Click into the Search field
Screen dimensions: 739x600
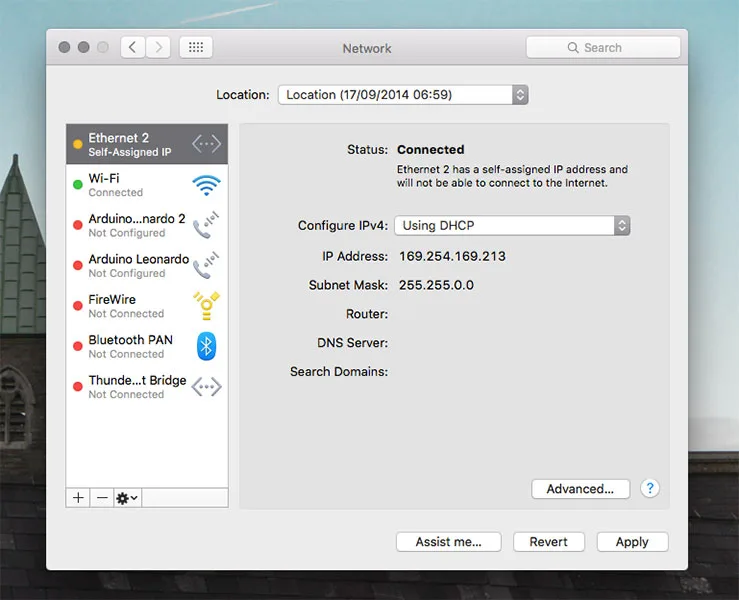click(603, 47)
